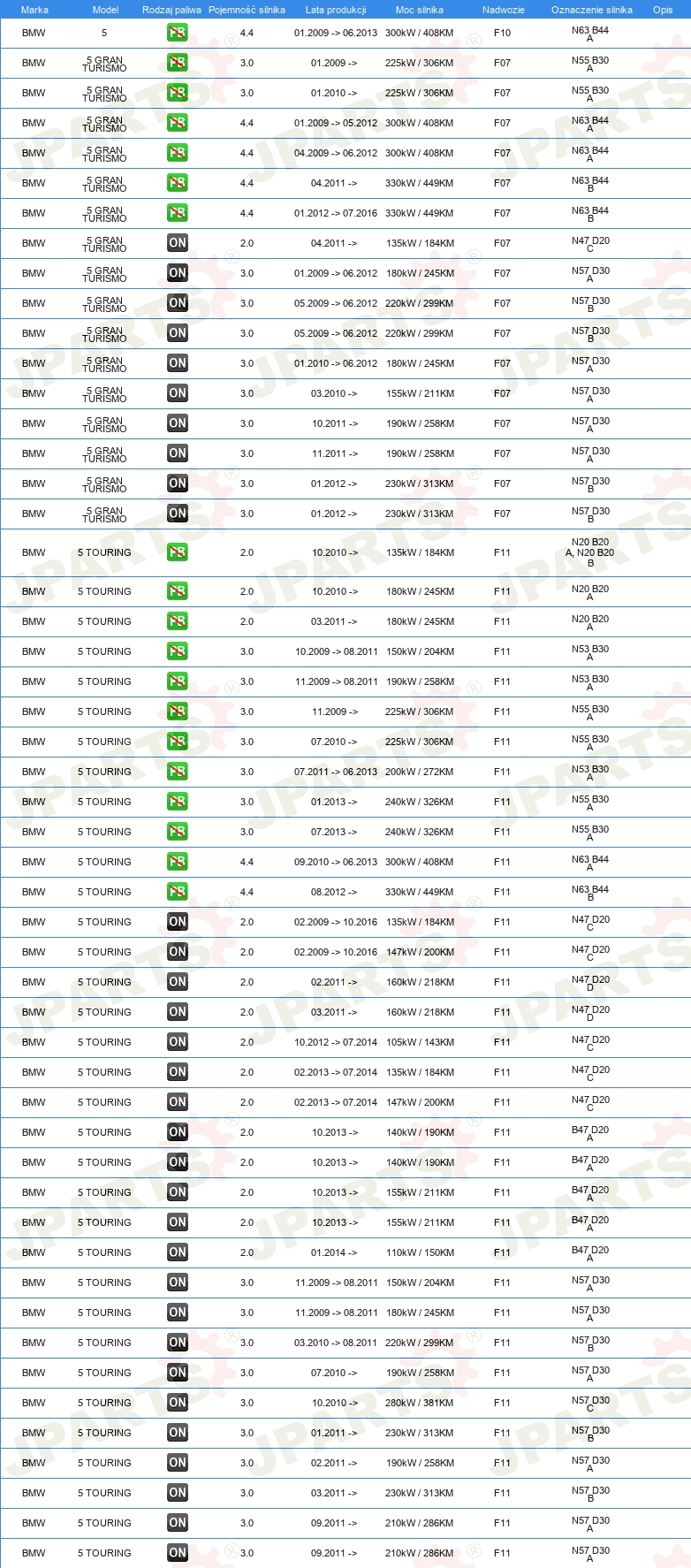Image resolution: width=691 pixels, height=1568 pixels.
Task: Click the '200kW / 272KM' power cell
Action: 420,772
